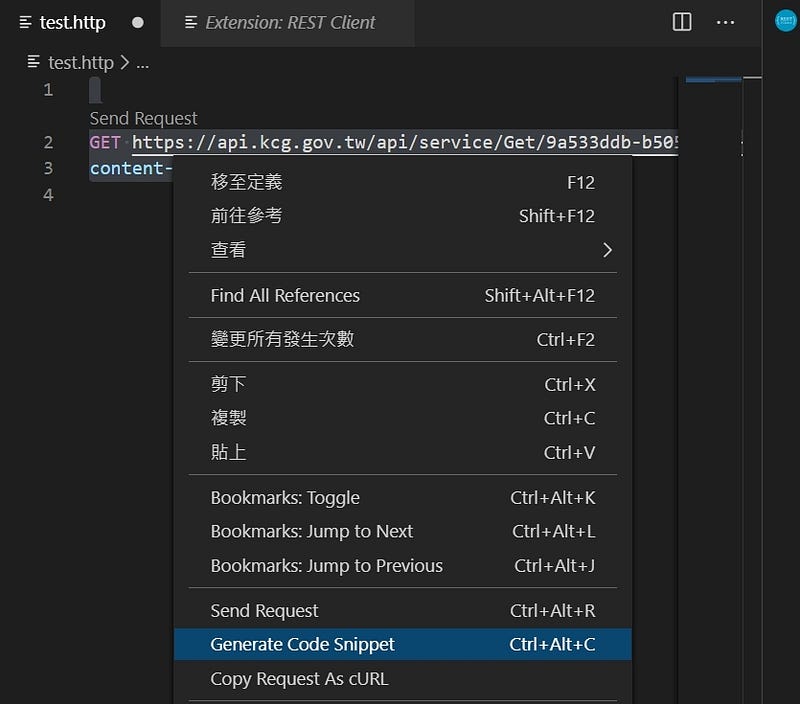Switch to the test.http tab
This screenshot has height=704, width=800.
click(71, 22)
